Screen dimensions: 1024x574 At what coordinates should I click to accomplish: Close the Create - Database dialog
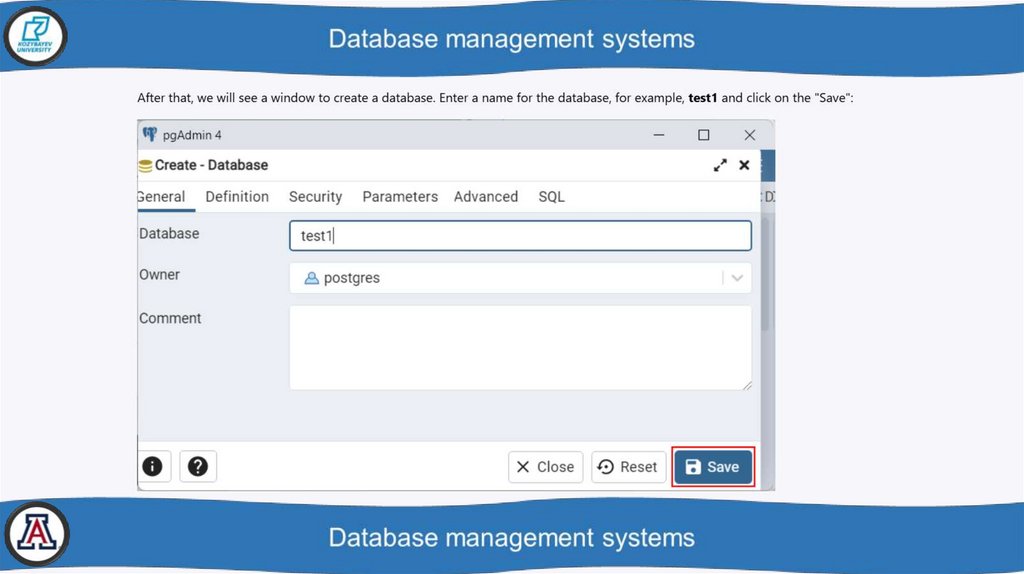point(744,165)
